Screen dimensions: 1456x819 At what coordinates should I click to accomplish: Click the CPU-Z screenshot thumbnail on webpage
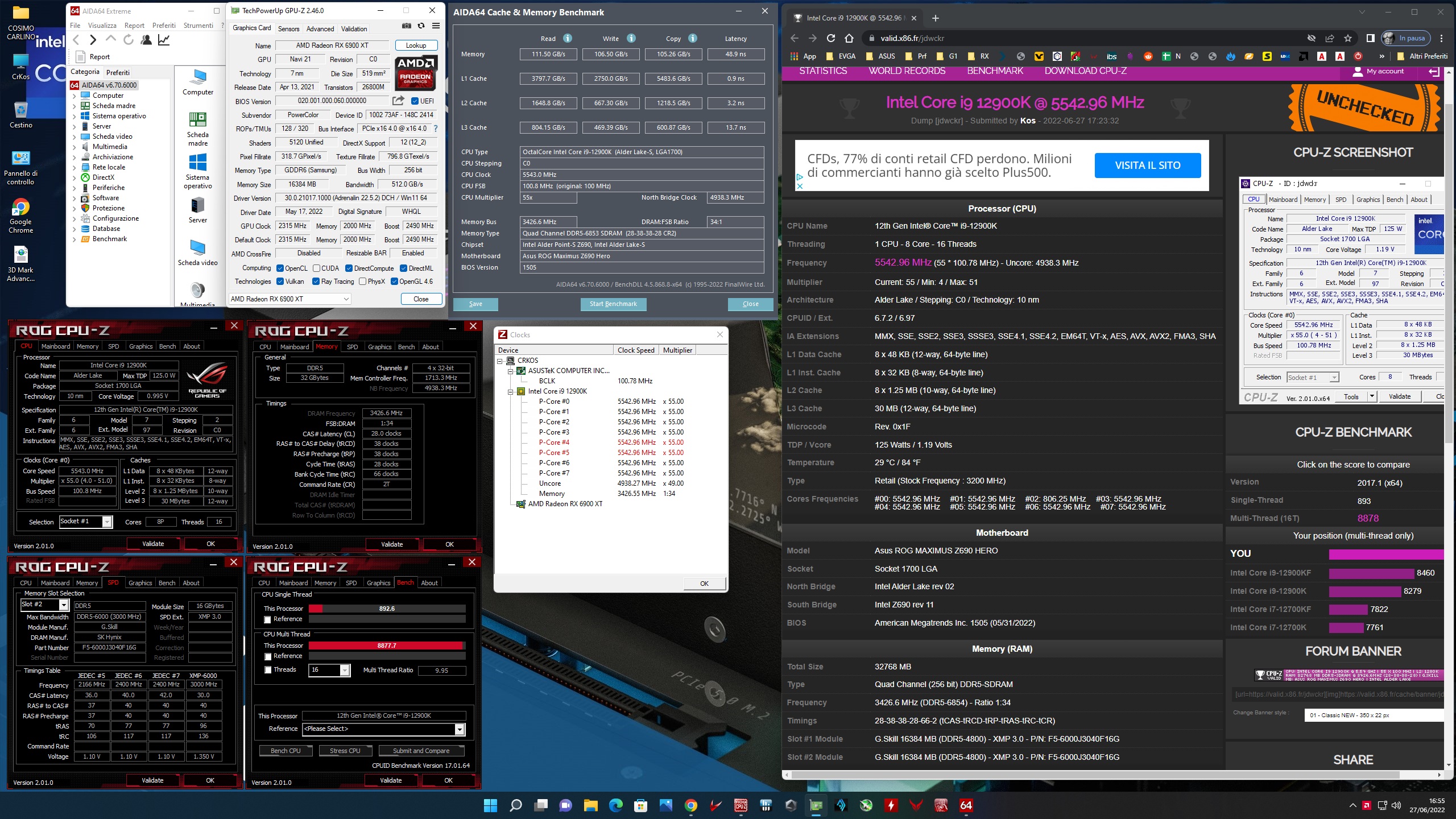pos(1341,290)
